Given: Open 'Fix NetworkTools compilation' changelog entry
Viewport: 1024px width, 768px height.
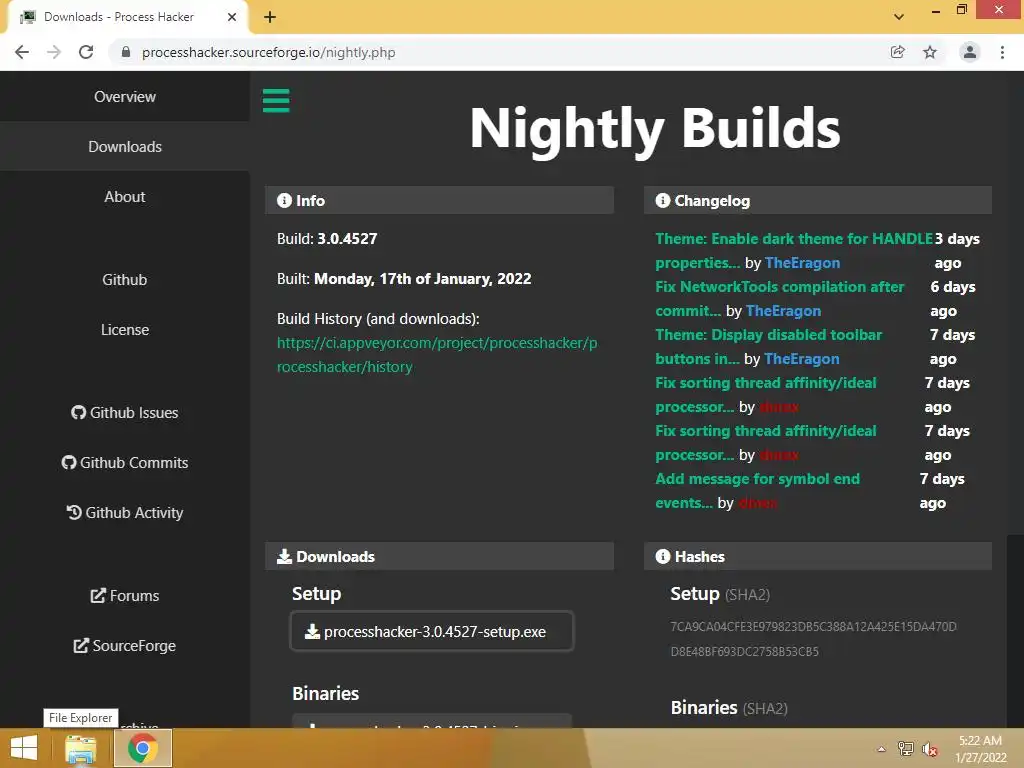Looking at the screenshot, I should pos(780,298).
